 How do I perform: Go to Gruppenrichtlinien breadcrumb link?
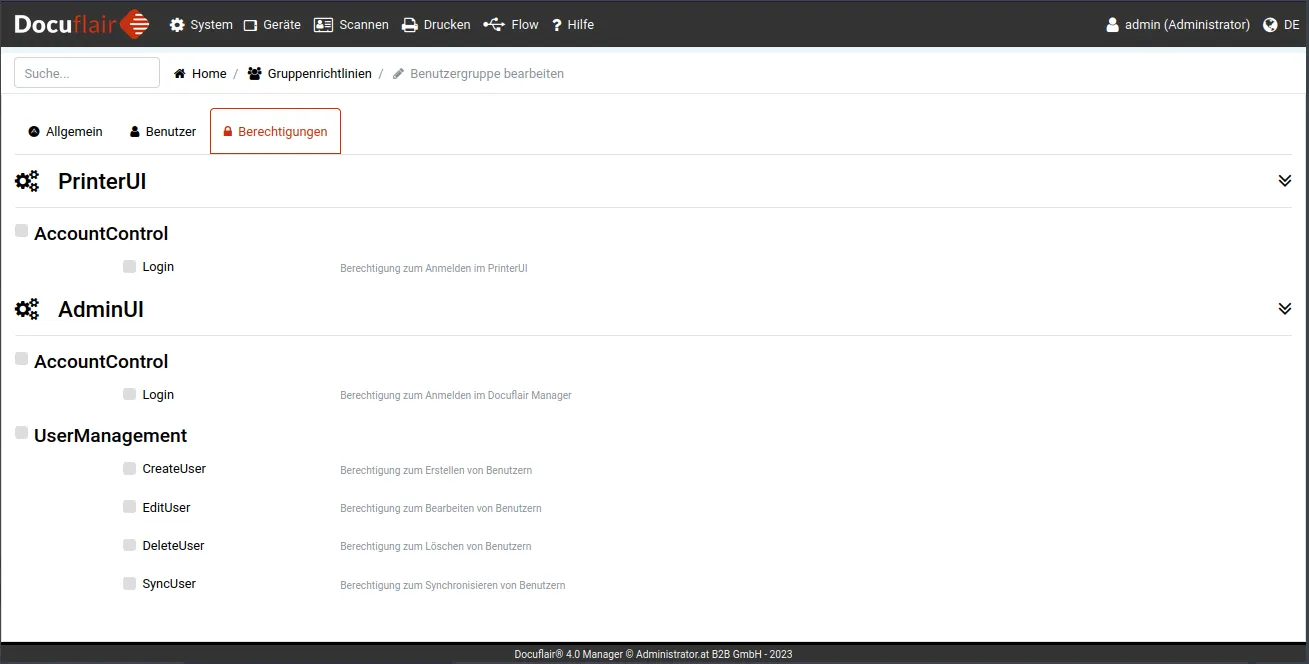319,74
